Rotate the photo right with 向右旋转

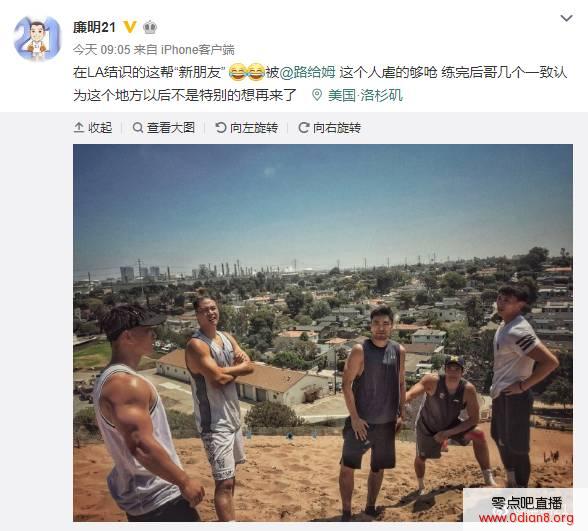coord(330,128)
